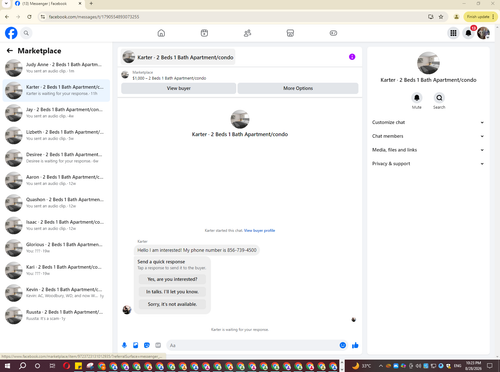Click the More Options button
This screenshot has width=500, height=372.
click(x=298, y=88)
